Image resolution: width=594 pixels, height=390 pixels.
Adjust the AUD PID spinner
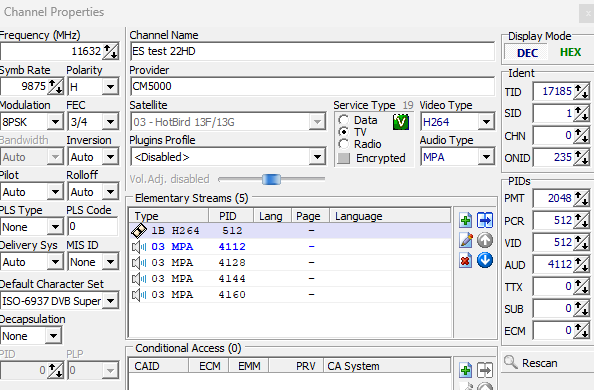click(581, 265)
